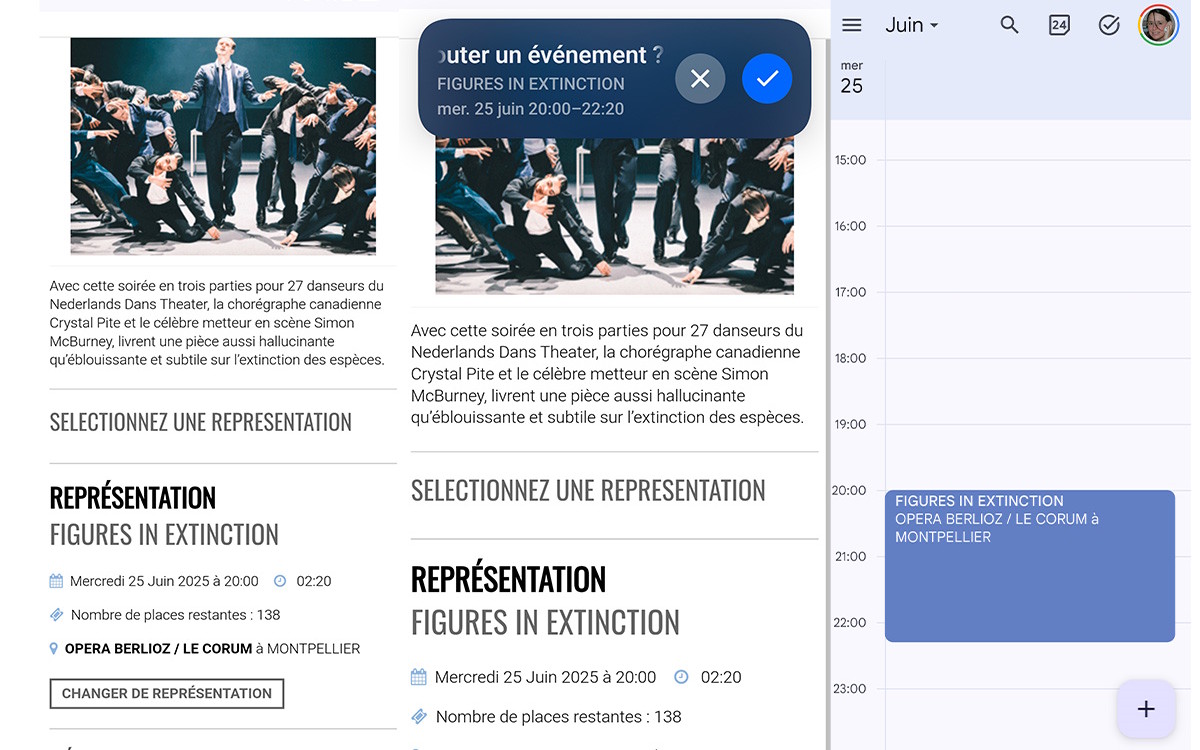Click the calendar icon beside Mercredi 25 Juin
Screen dimensions: 1200x750
pyautogui.click(x=56, y=581)
